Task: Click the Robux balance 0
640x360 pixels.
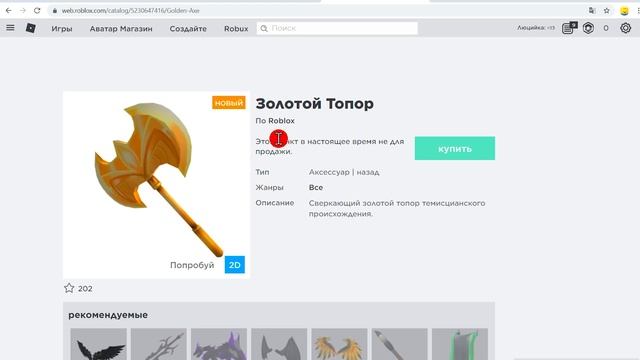Action: (606, 28)
